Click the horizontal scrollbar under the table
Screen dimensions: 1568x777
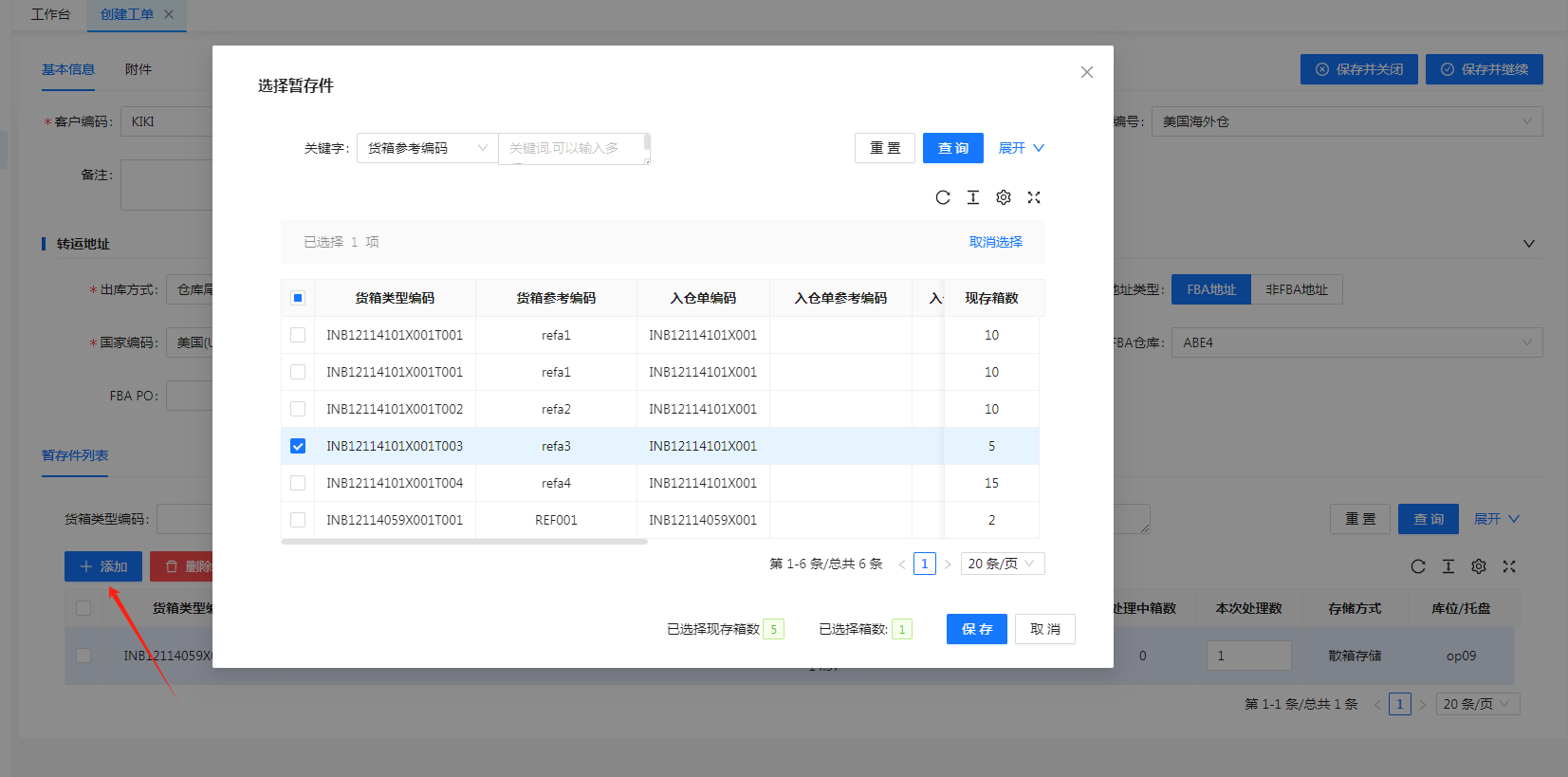click(x=464, y=542)
